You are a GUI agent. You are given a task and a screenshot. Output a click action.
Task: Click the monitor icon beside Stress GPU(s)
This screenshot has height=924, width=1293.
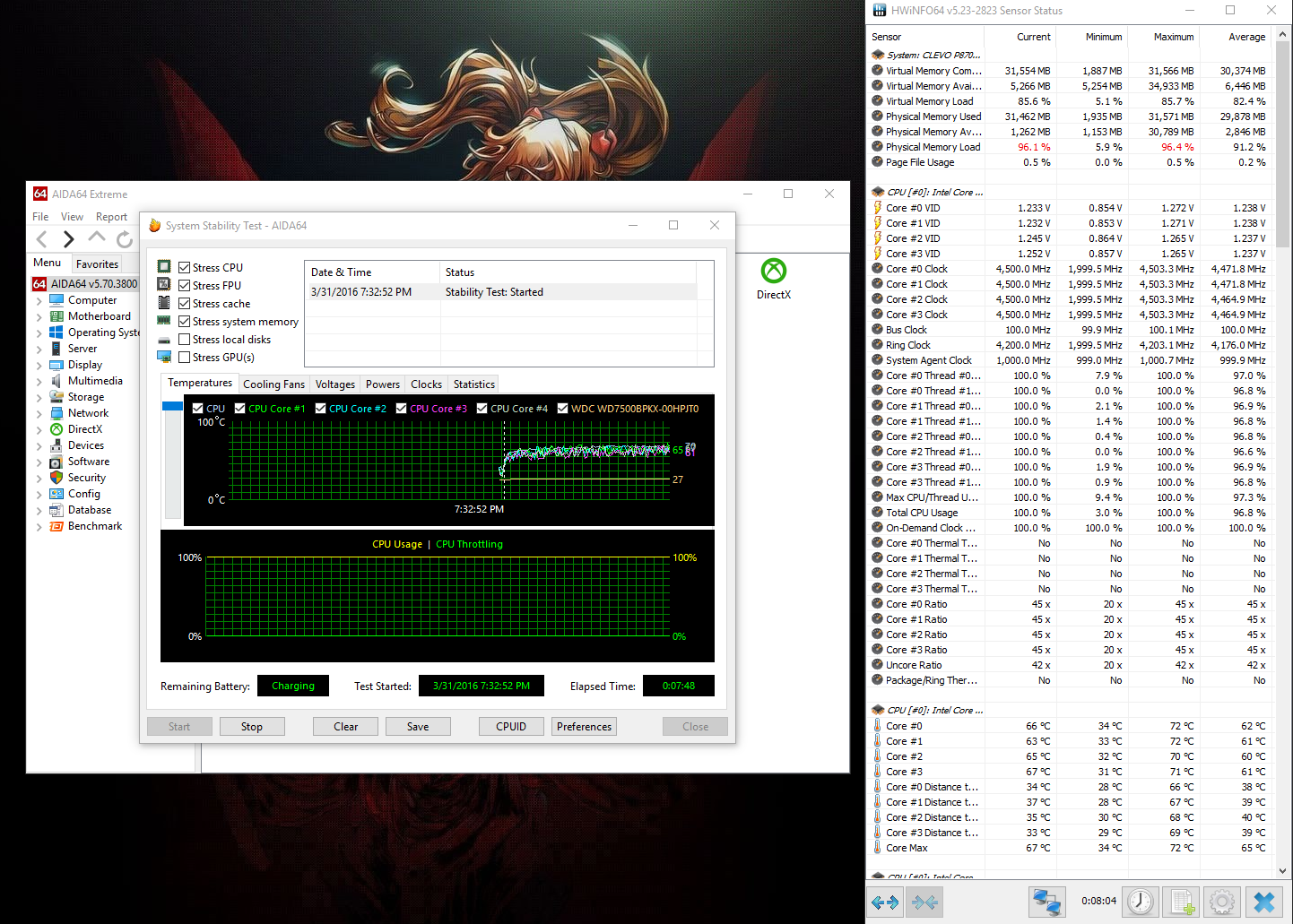coord(164,357)
